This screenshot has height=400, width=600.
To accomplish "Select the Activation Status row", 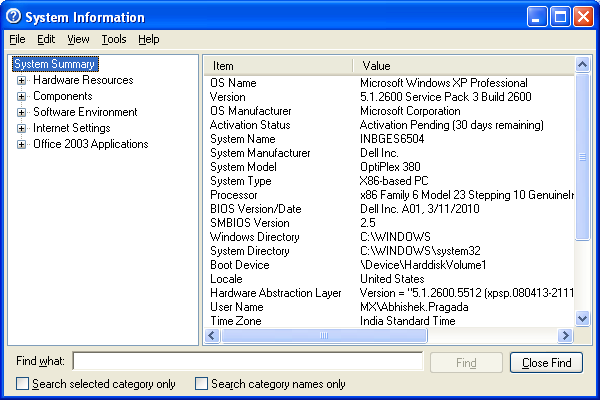I will click(390, 125).
